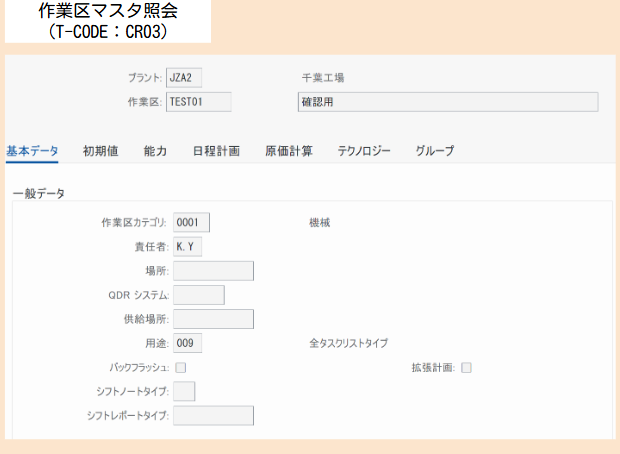Click the QDR システム input field
620x454 pixels.
tap(199, 295)
